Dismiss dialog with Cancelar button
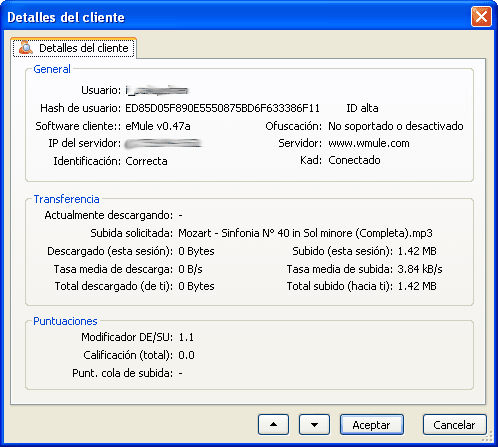 tap(455, 425)
